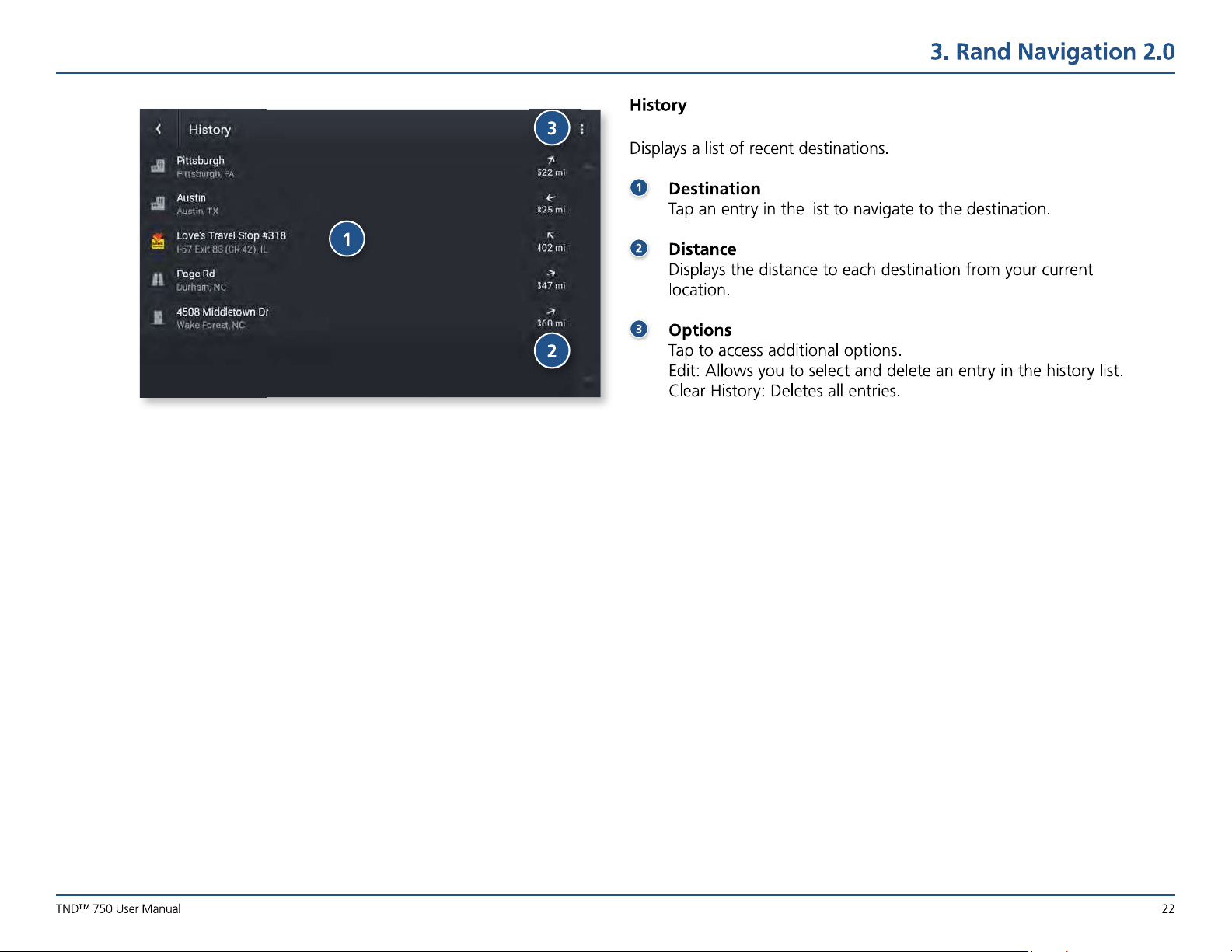The height and width of the screenshot is (952, 1232).
Task: Click the direction arrow above 402 mi
Action: click(x=550, y=235)
